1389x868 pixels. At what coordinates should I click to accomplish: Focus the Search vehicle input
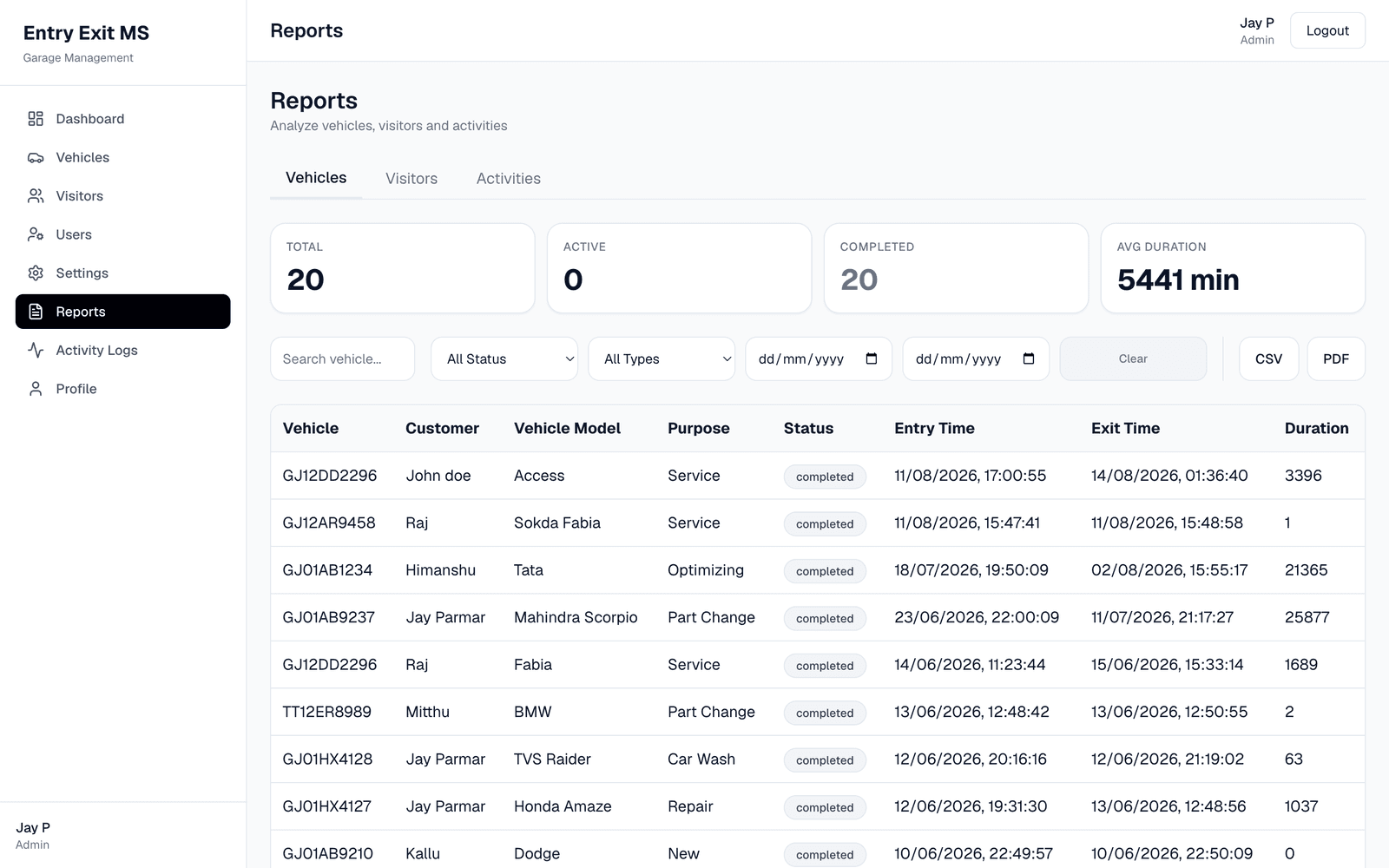coord(343,358)
